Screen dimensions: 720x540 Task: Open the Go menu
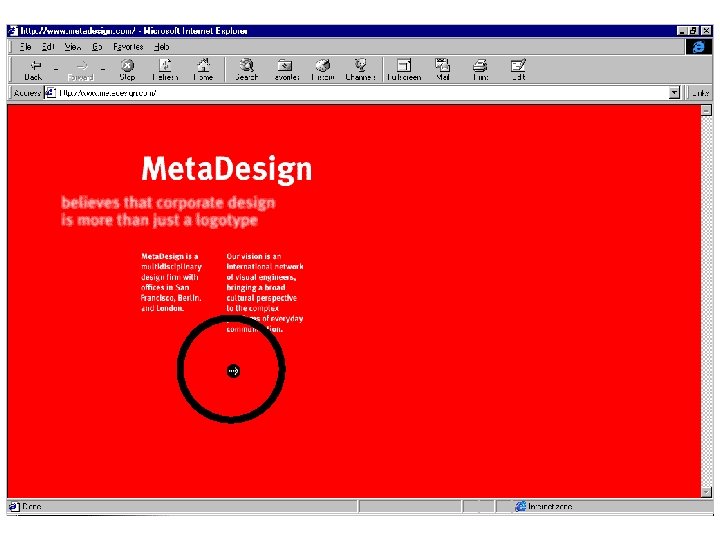(97, 47)
